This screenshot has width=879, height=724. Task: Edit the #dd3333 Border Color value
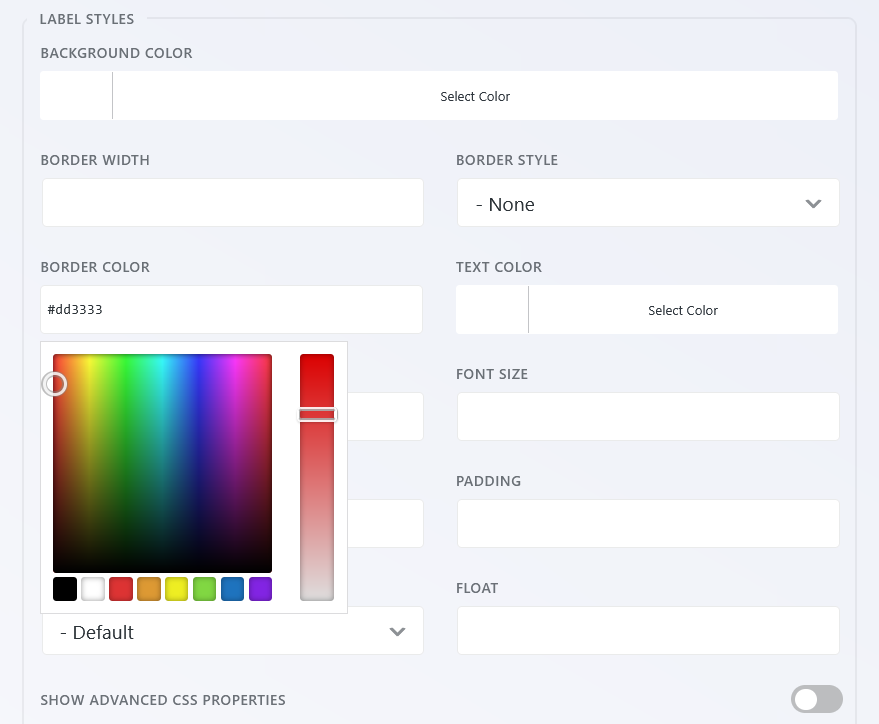tap(232, 309)
